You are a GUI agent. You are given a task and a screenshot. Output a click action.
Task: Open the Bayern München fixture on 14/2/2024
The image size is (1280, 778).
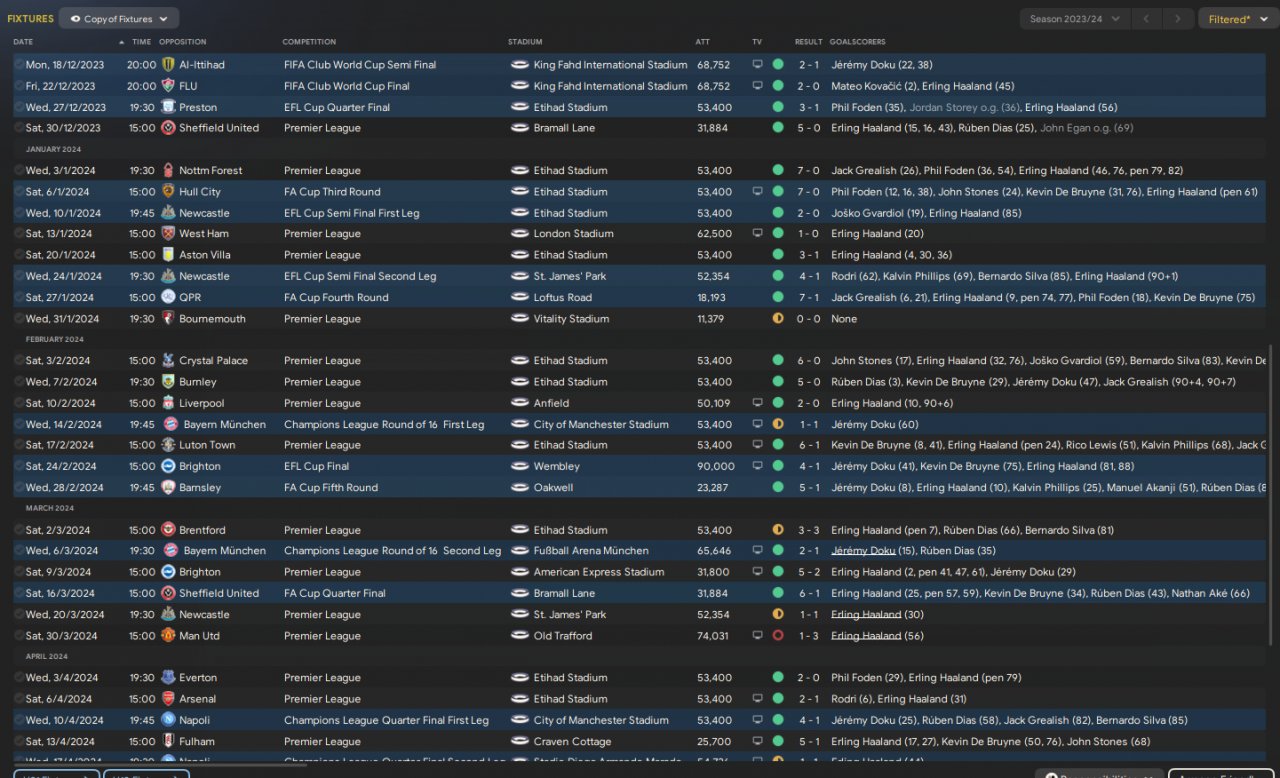(639, 424)
